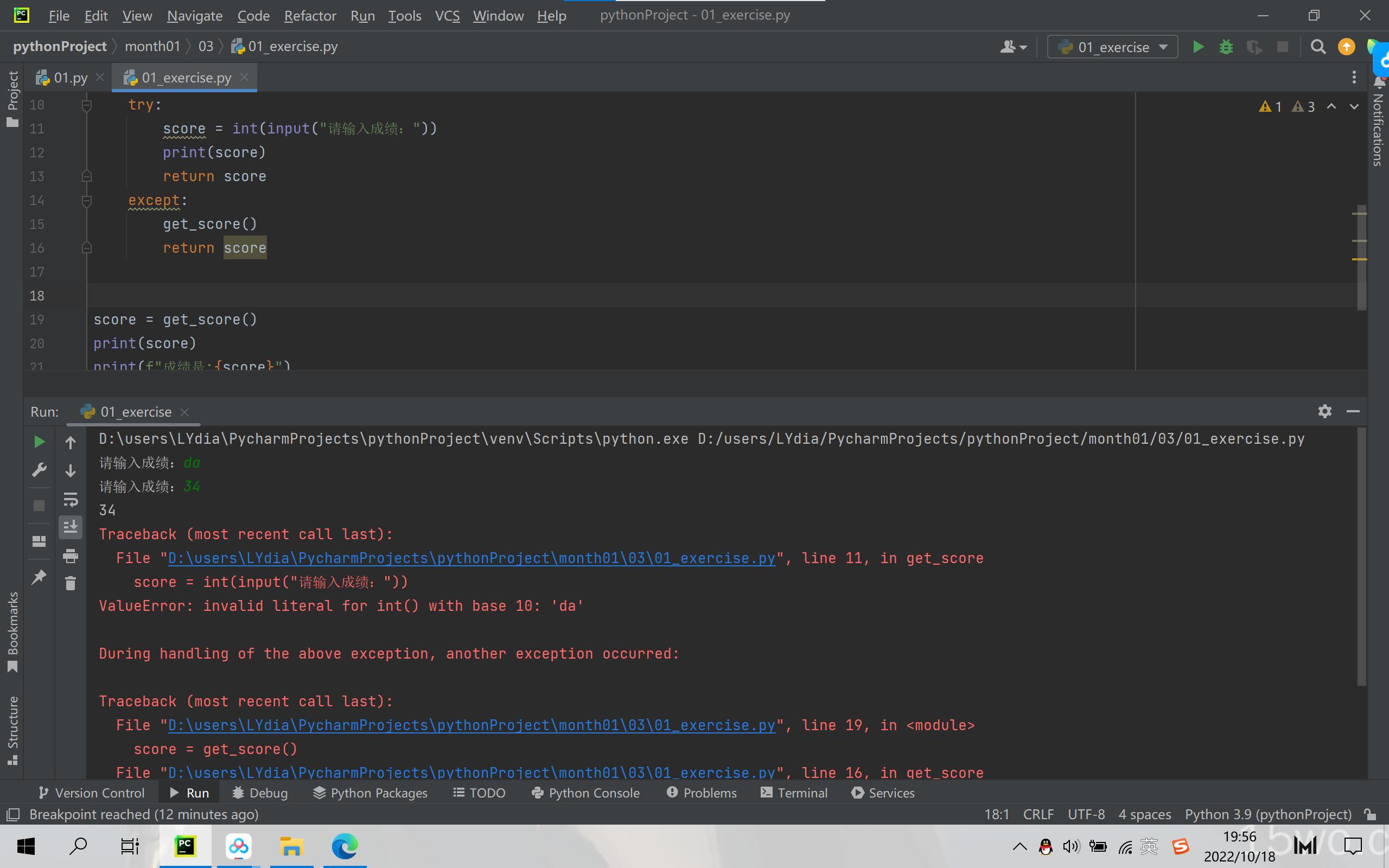This screenshot has width=1389, height=868.
Task: Collapse the except block fold marker
Action: click(x=87, y=200)
